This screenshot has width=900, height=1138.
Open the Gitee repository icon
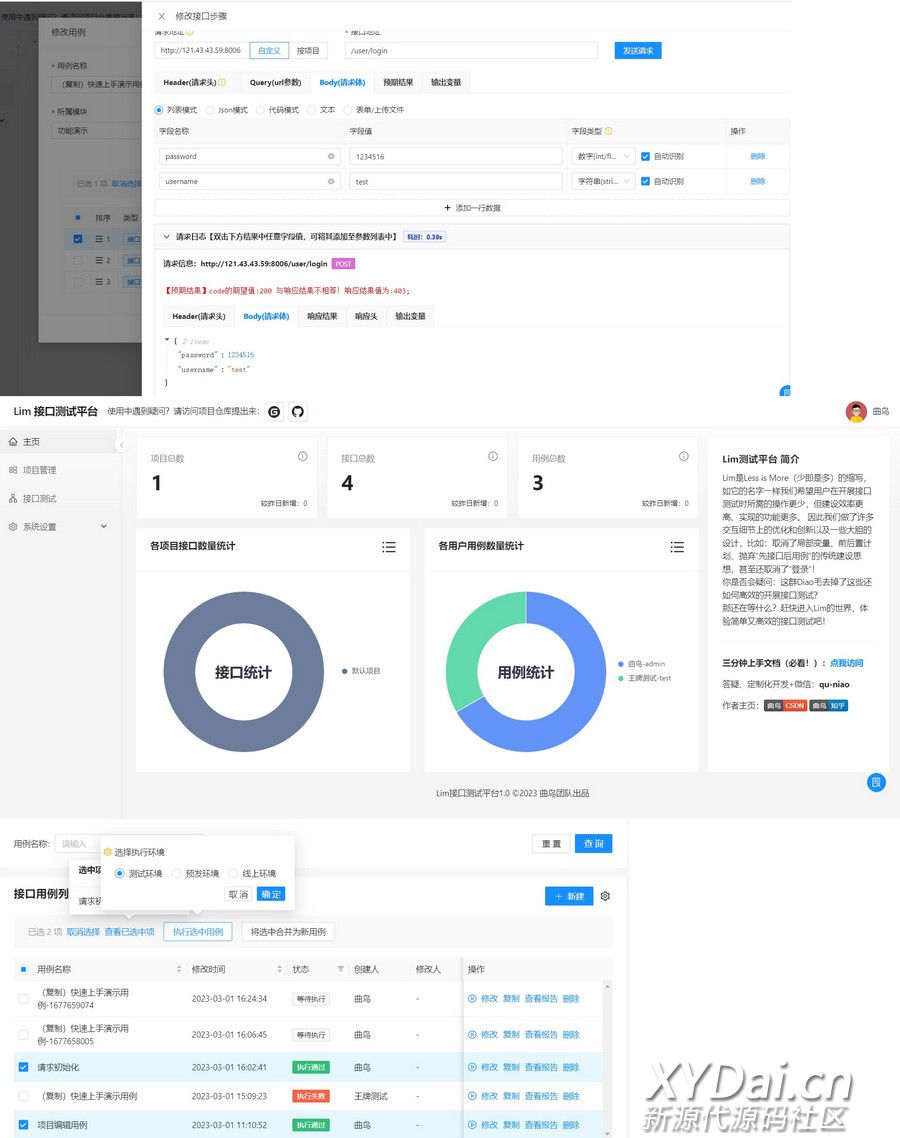pyautogui.click(x=274, y=412)
